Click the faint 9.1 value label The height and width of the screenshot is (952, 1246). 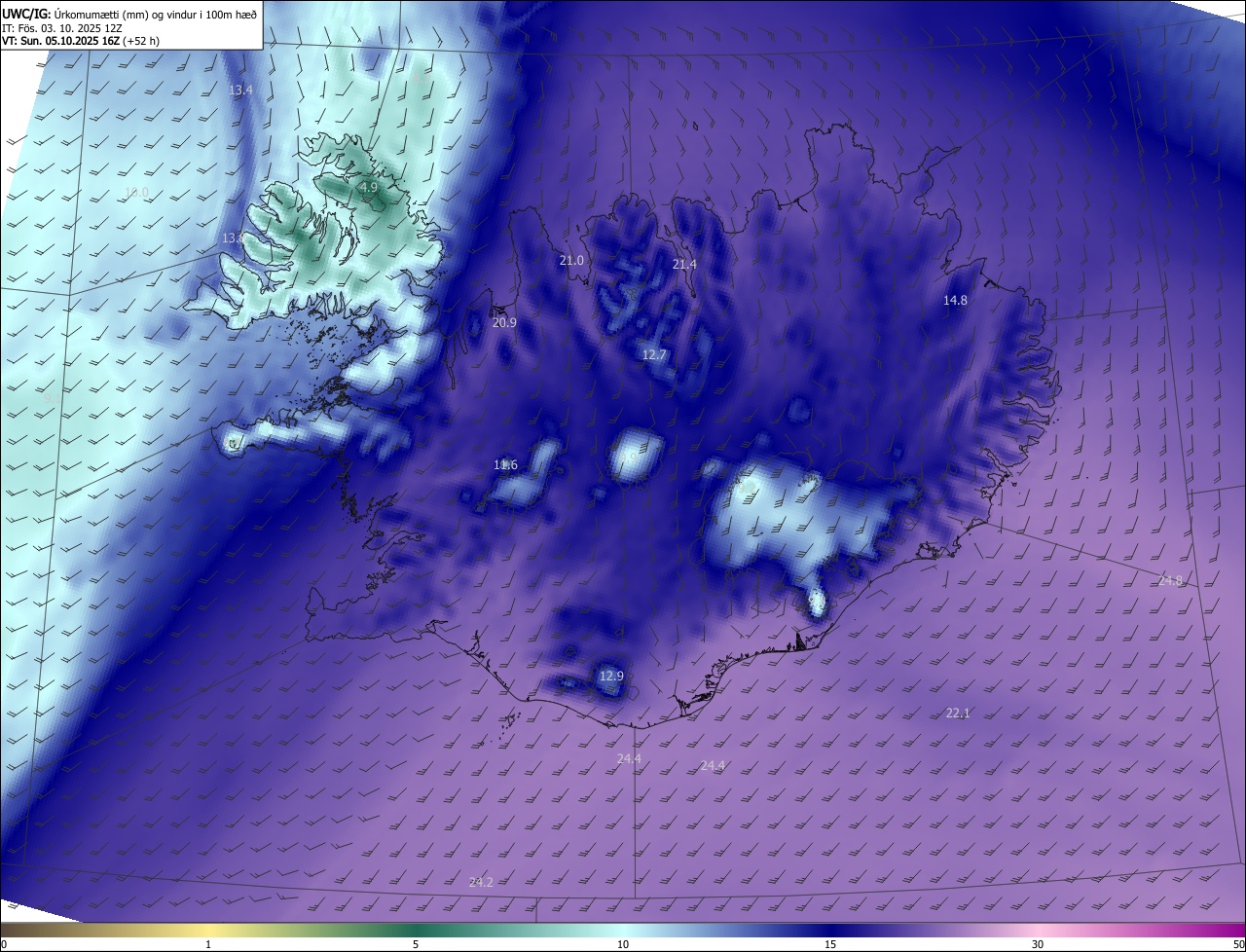coord(52,397)
